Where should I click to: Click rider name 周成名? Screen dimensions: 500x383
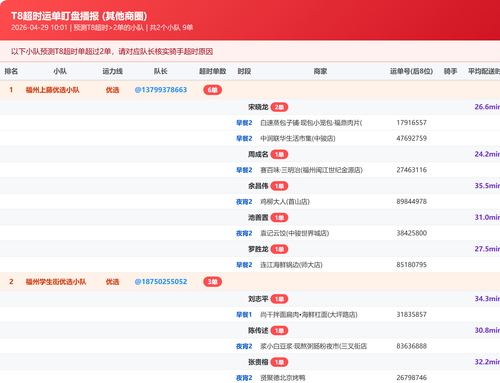[x=258, y=154]
